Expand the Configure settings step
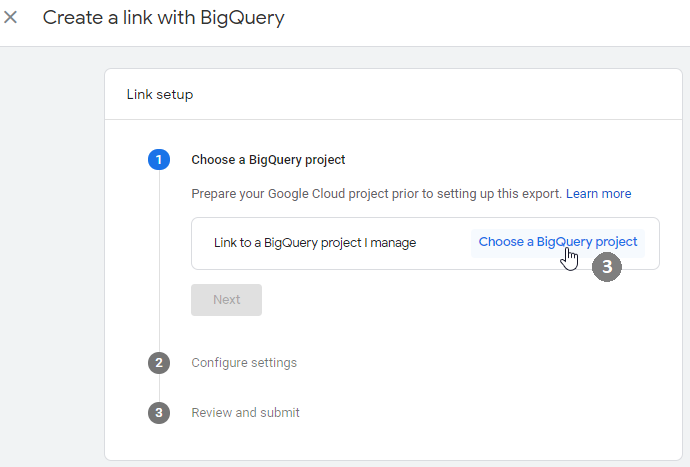The image size is (690, 467). [x=244, y=363]
